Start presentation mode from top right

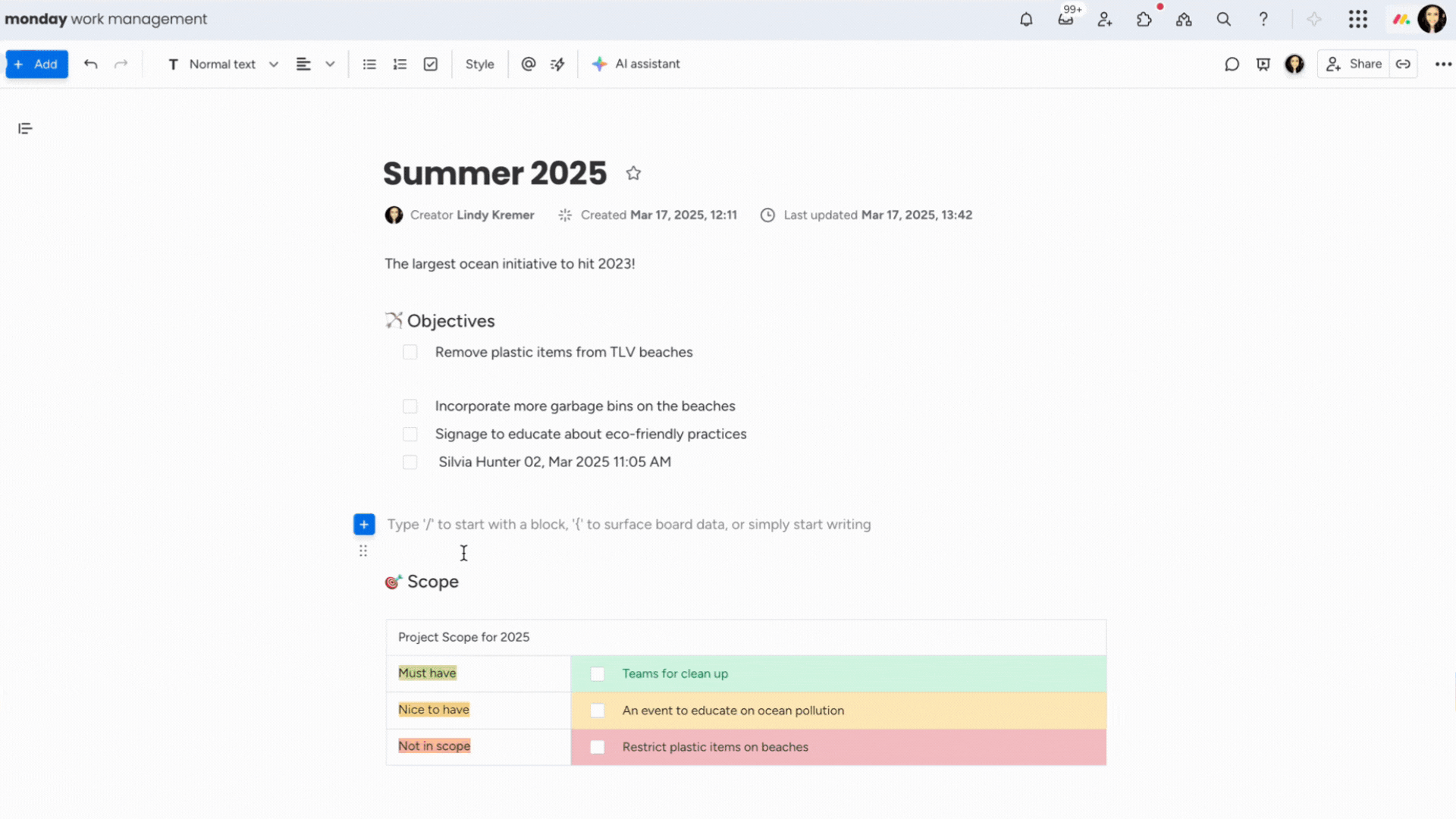click(x=1263, y=64)
